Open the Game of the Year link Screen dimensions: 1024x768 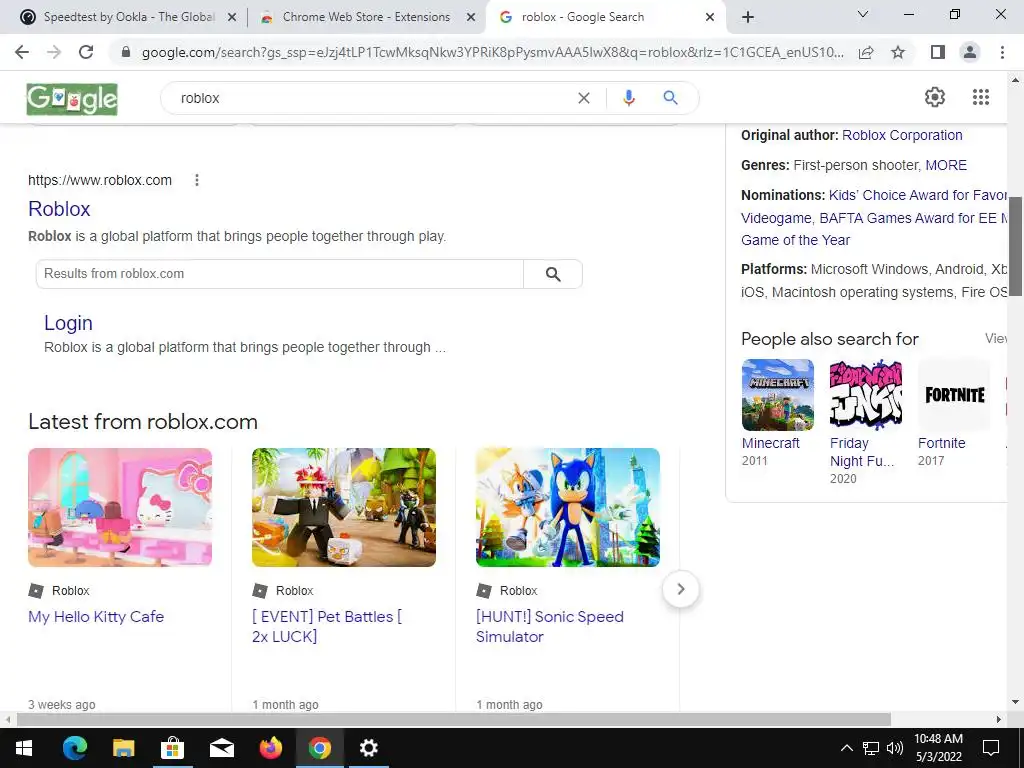pyautogui.click(x=795, y=240)
